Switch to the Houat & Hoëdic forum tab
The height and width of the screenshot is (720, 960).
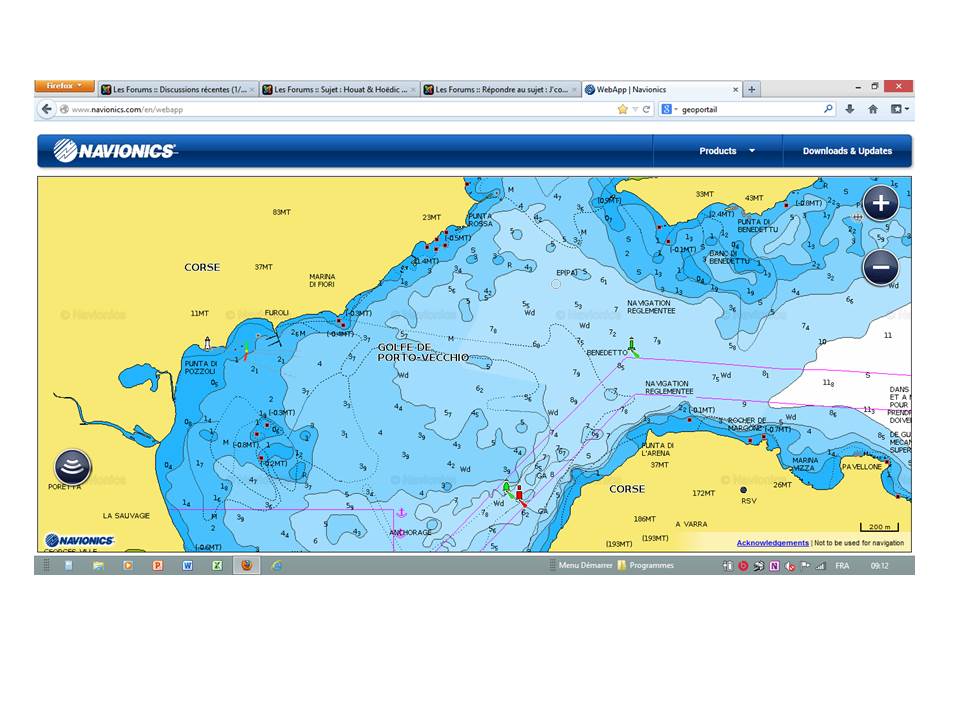[338, 89]
